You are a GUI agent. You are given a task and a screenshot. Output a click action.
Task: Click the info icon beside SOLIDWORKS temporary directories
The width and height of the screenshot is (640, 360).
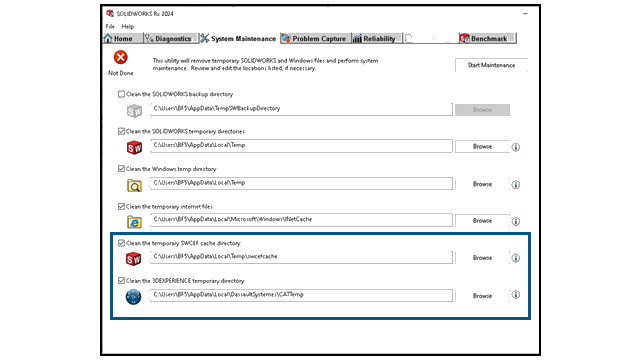[516, 147]
